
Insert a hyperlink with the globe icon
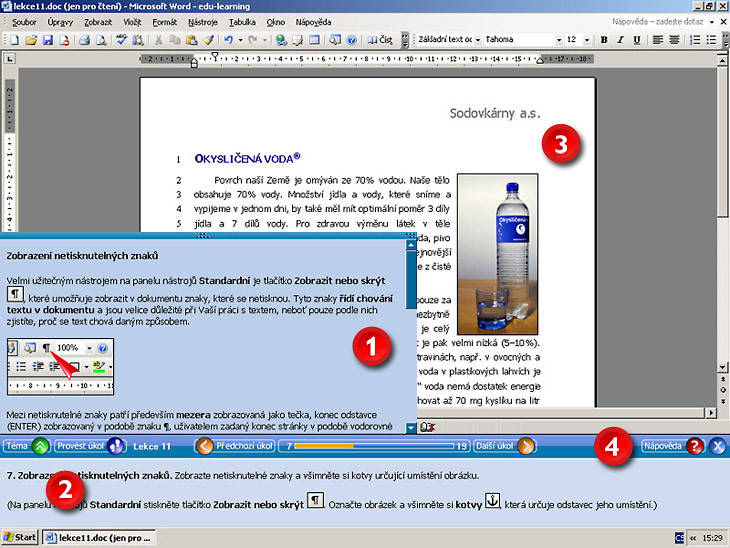281,40
